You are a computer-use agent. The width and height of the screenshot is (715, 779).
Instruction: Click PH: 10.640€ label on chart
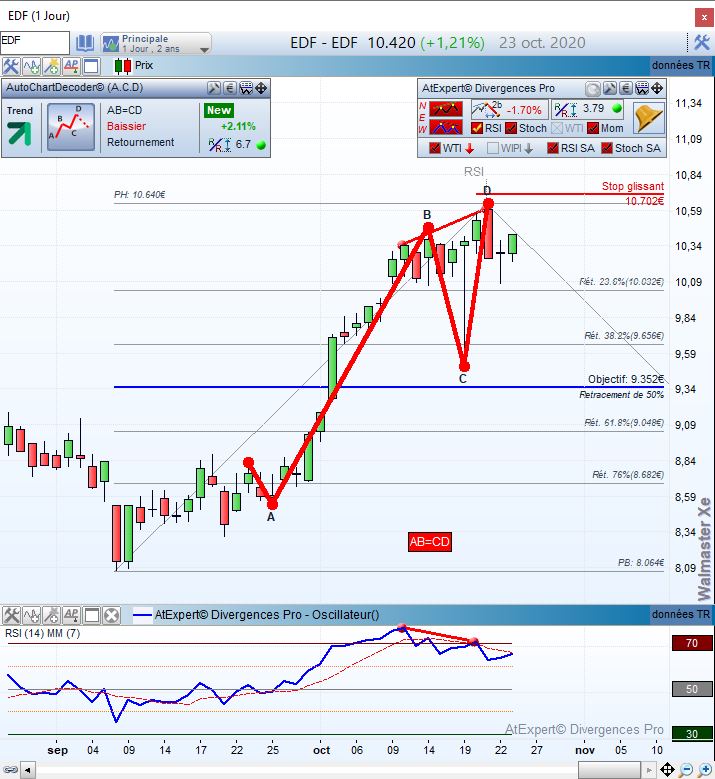pos(140,195)
